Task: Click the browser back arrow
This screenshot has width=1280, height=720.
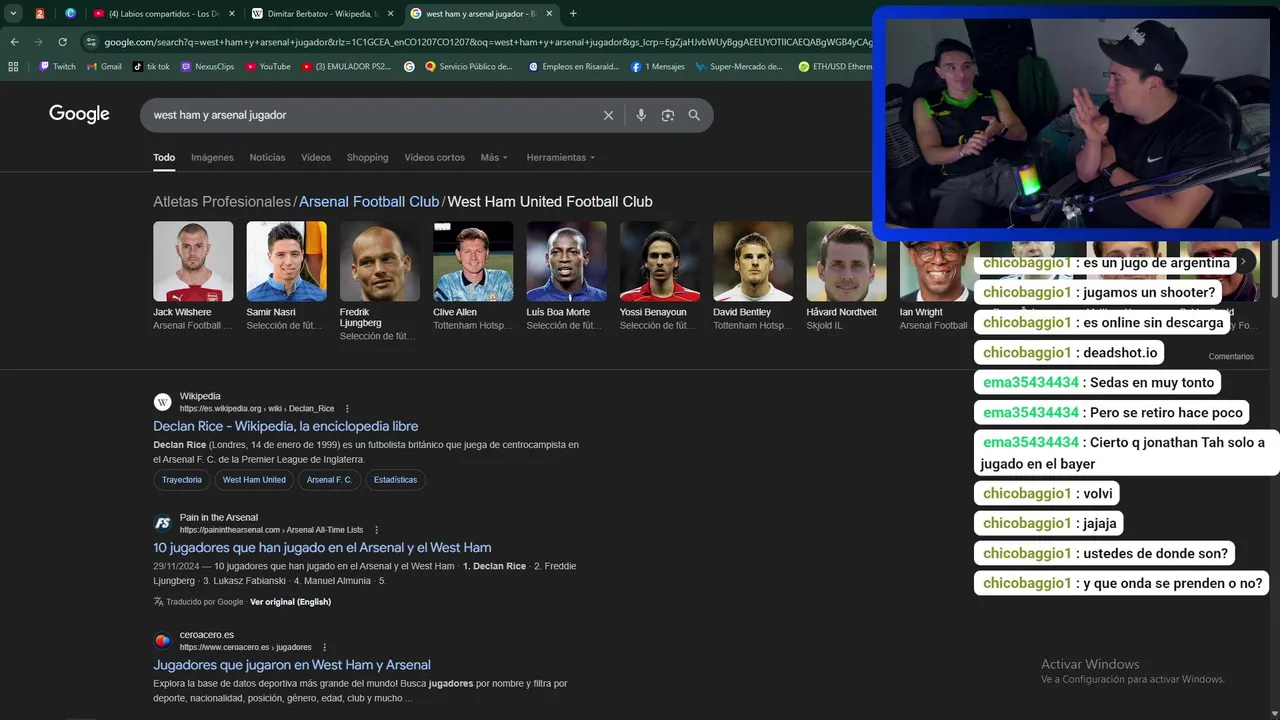Action: pyautogui.click(x=14, y=42)
